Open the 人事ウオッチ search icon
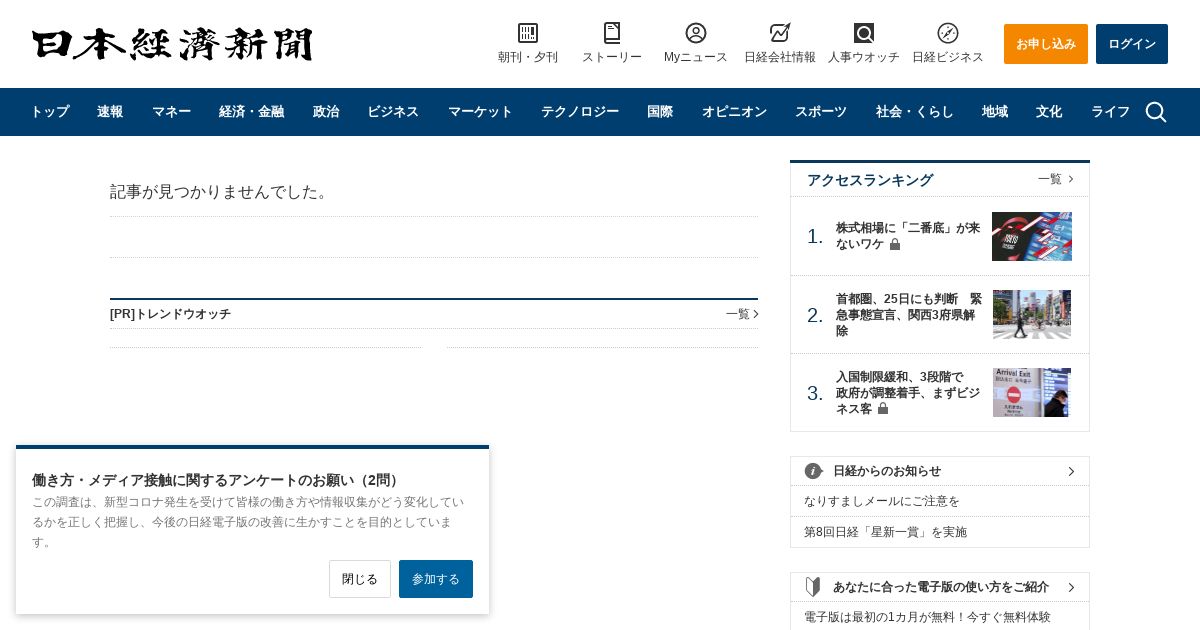Screen dimensions: 1200x630 pyautogui.click(x=864, y=33)
